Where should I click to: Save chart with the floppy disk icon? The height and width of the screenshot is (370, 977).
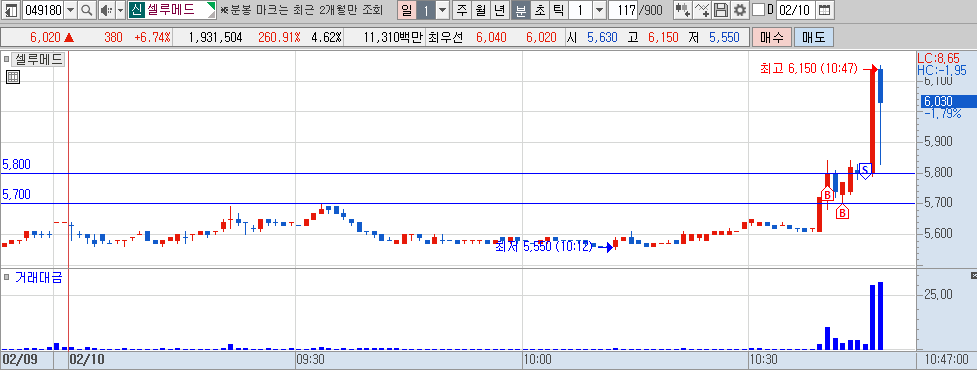(721, 10)
